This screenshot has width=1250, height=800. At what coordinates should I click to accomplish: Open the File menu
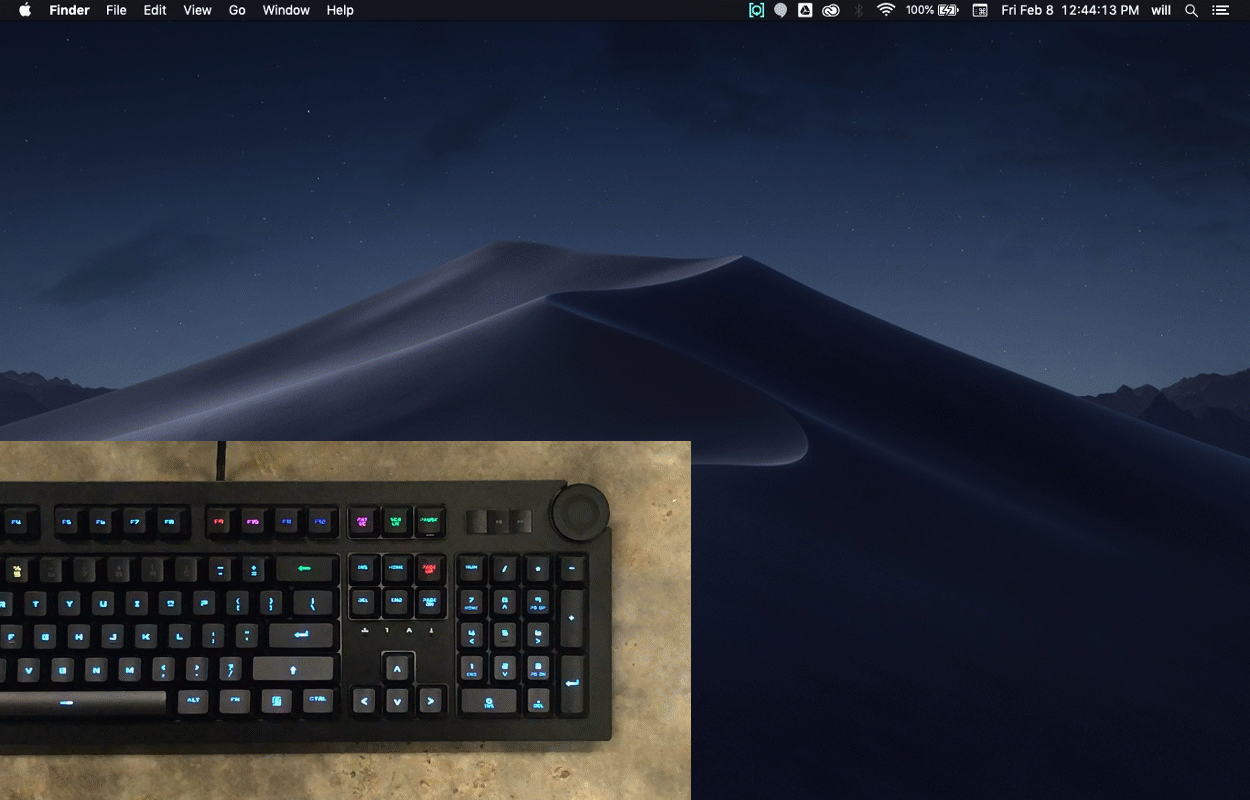tap(116, 10)
